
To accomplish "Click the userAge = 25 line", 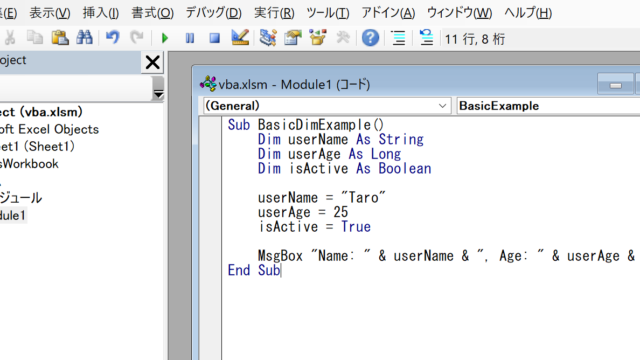I will (302, 212).
